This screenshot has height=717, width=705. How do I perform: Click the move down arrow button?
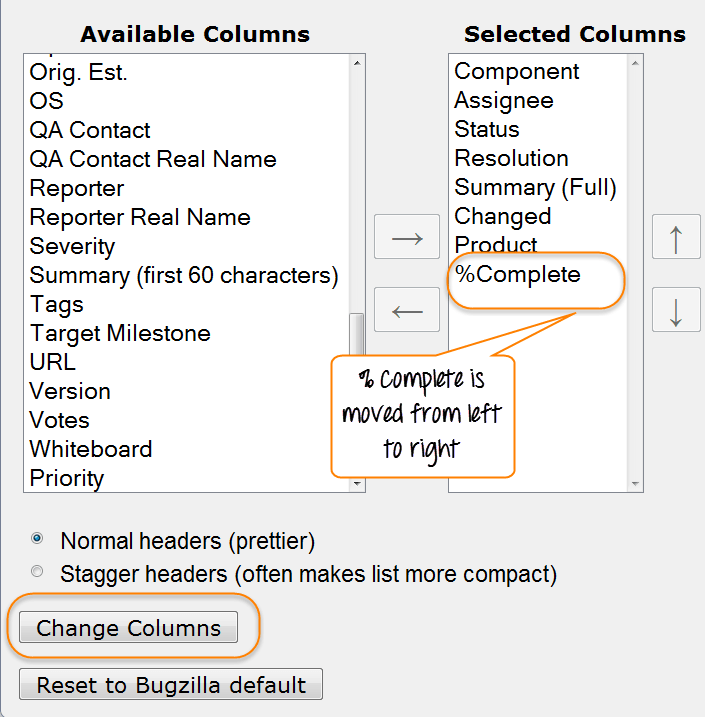click(676, 310)
